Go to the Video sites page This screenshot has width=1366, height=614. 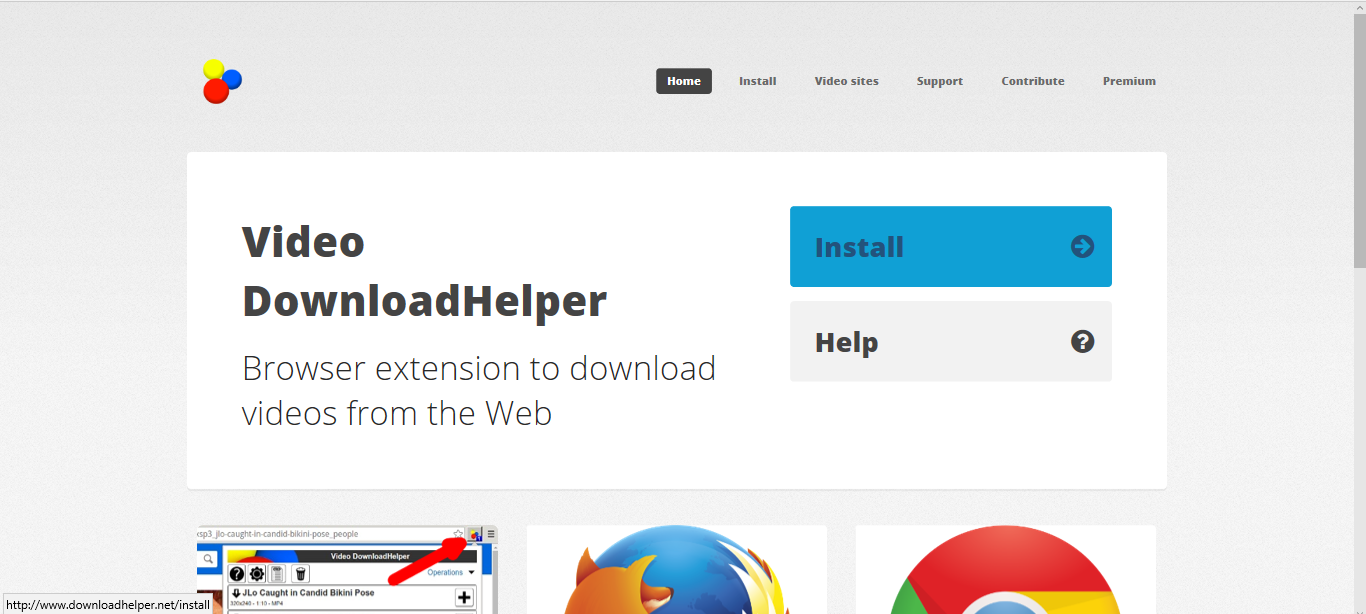click(847, 81)
